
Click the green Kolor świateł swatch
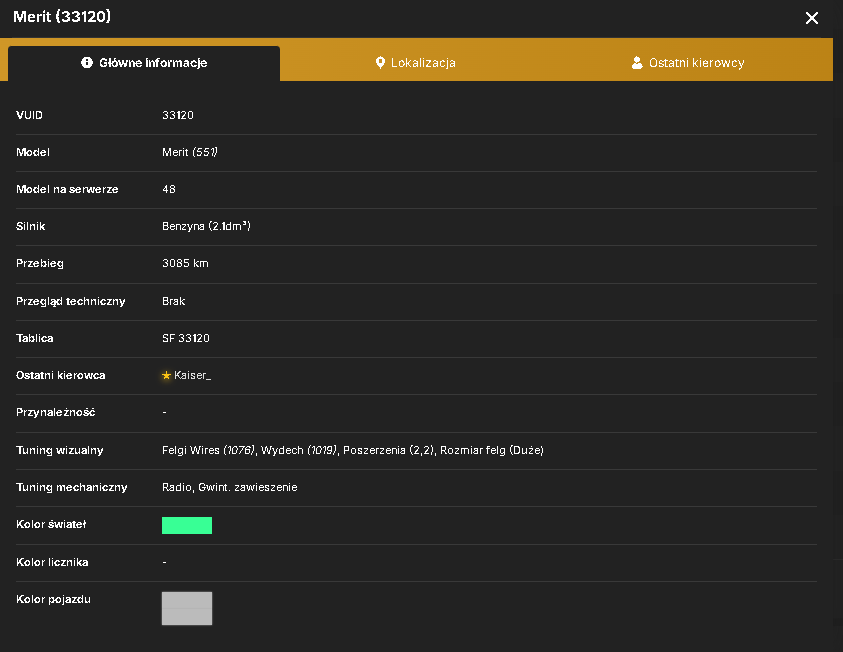point(187,525)
